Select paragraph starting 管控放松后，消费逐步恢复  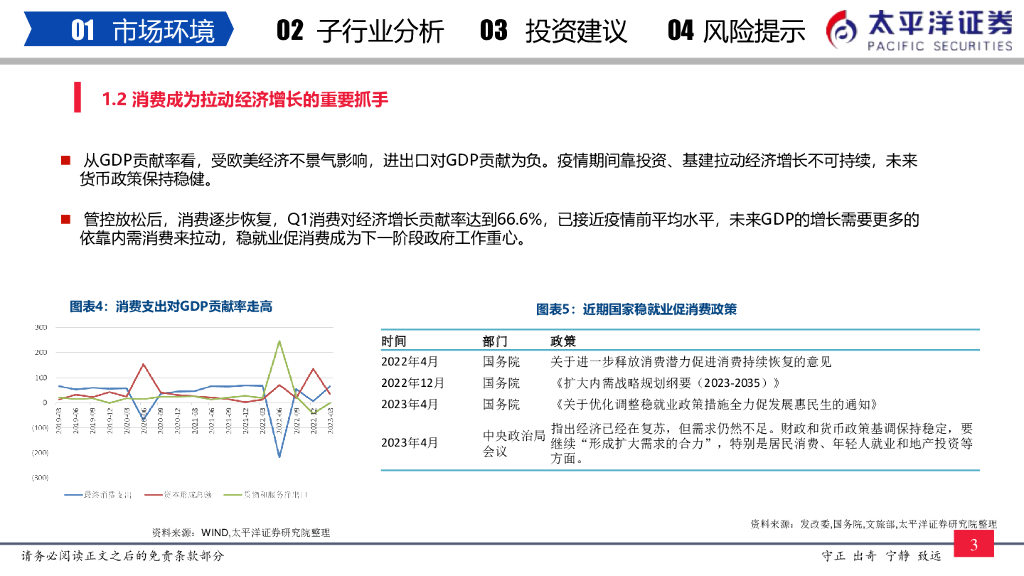tap(500, 229)
